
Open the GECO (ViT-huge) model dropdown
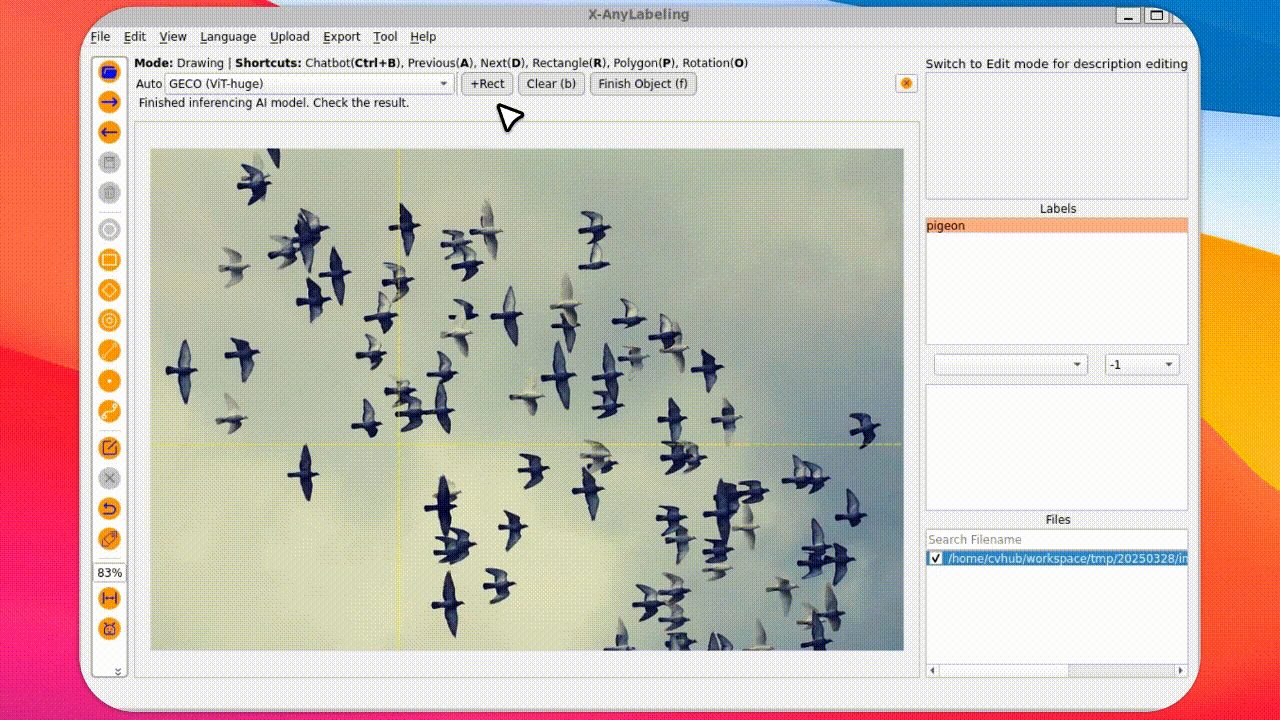309,84
